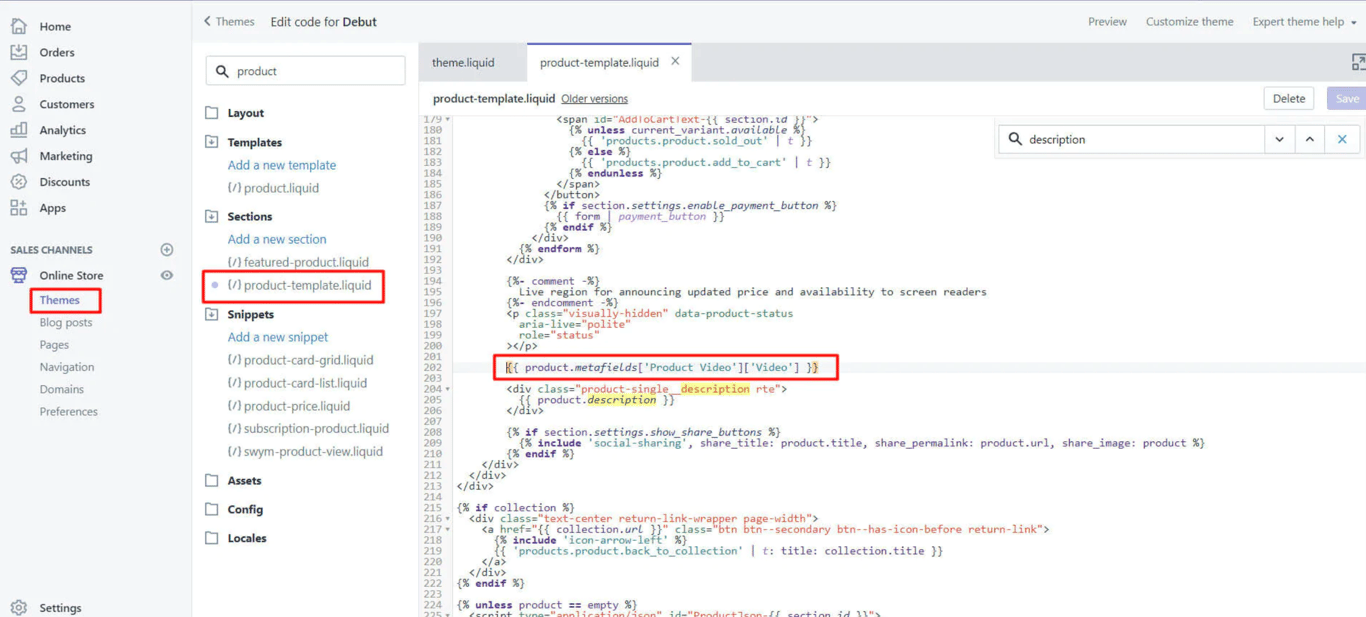Click the Analytics chart icon
Screen dimensions: 1366x617
(18, 130)
